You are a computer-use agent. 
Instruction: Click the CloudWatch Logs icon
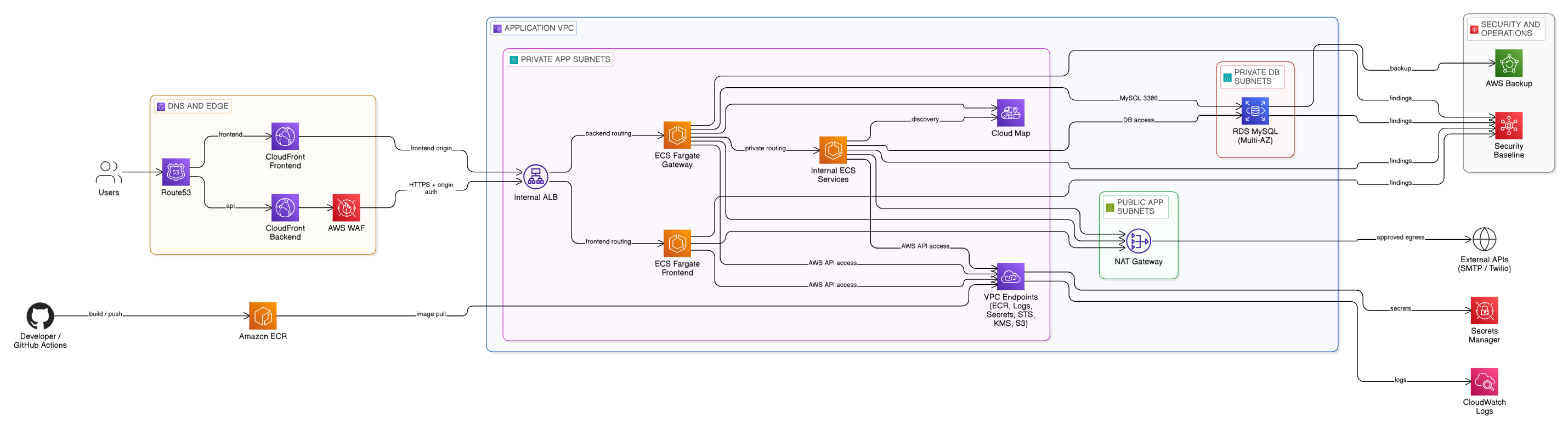(x=1484, y=382)
